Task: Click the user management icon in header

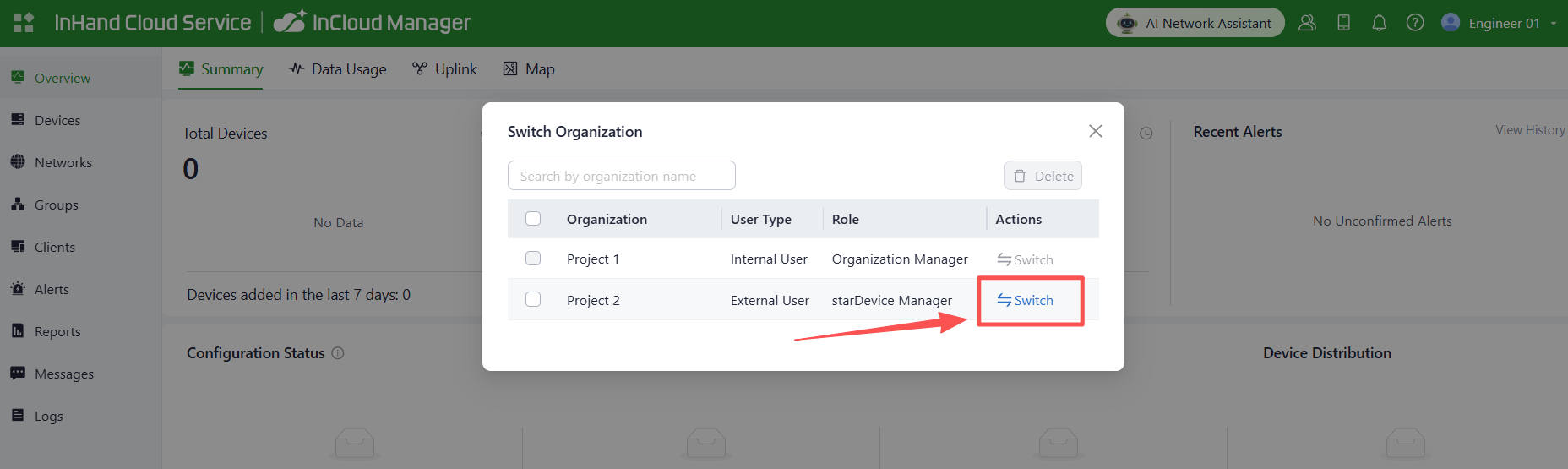Action: [x=1307, y=23]
